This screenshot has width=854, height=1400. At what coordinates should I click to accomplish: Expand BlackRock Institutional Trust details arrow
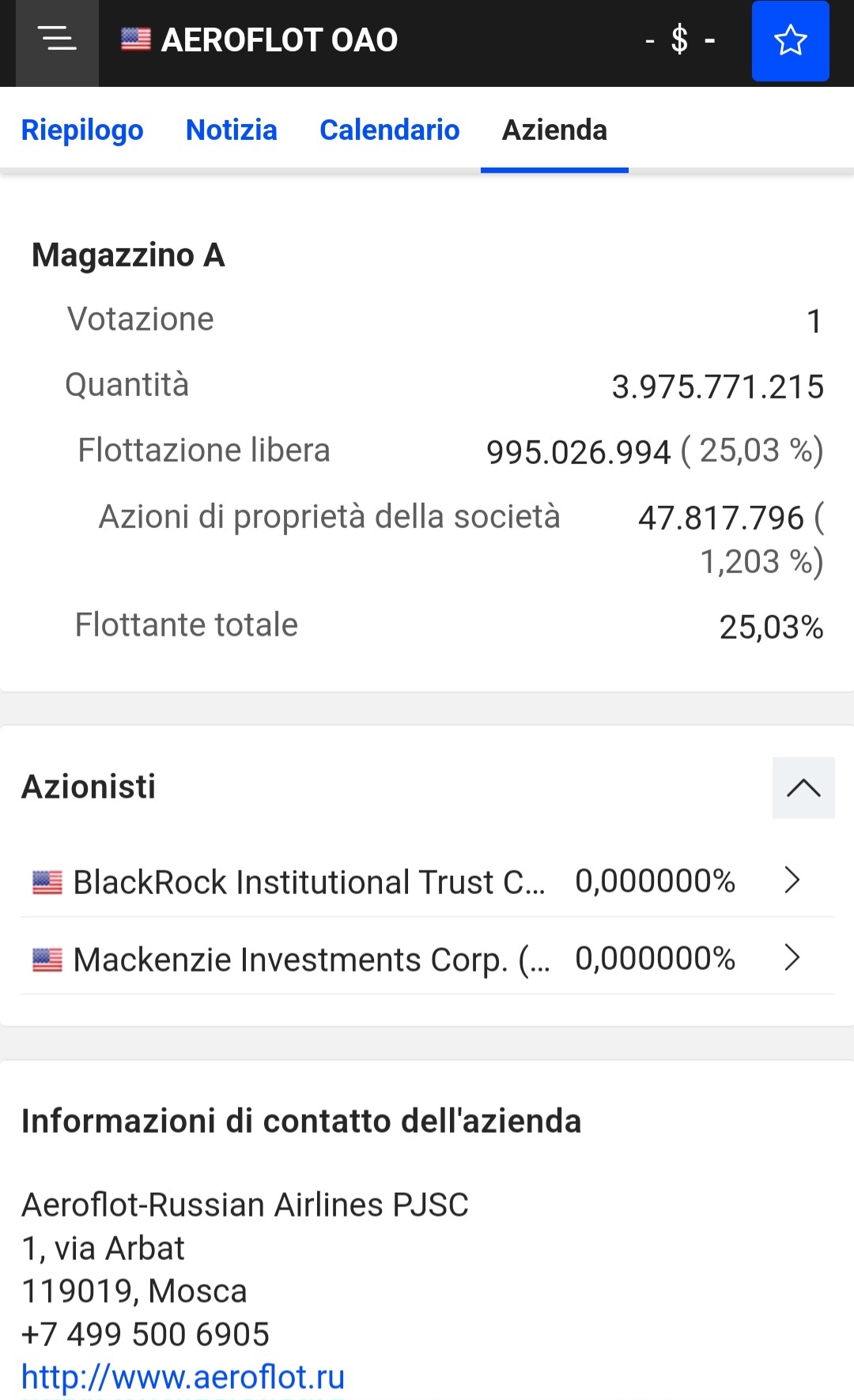[x=792, y=880]
